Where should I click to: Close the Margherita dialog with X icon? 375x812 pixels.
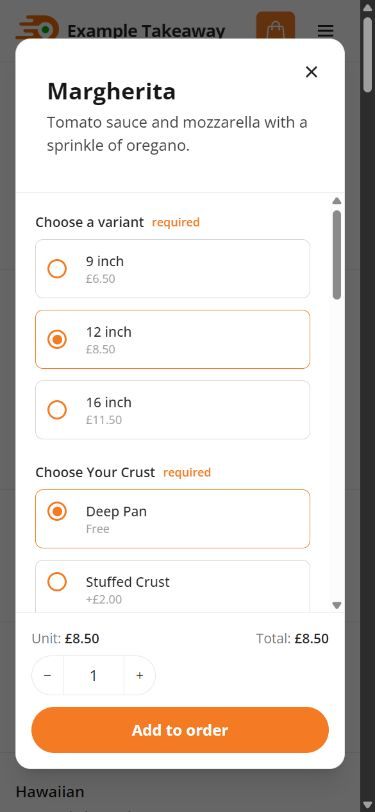click(311, 72)
